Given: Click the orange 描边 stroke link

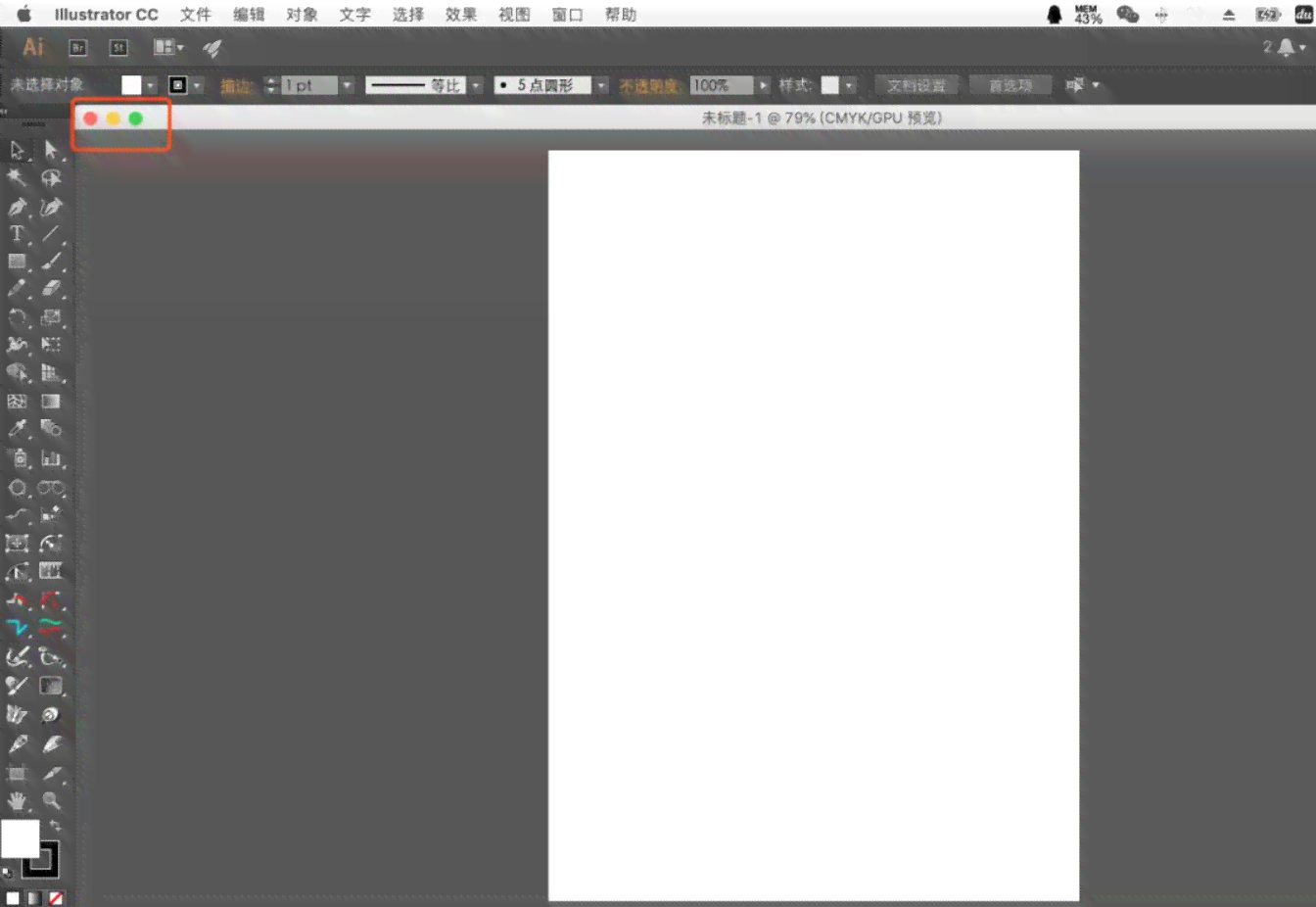Looking at the screenshot, I should coord(236,86).
